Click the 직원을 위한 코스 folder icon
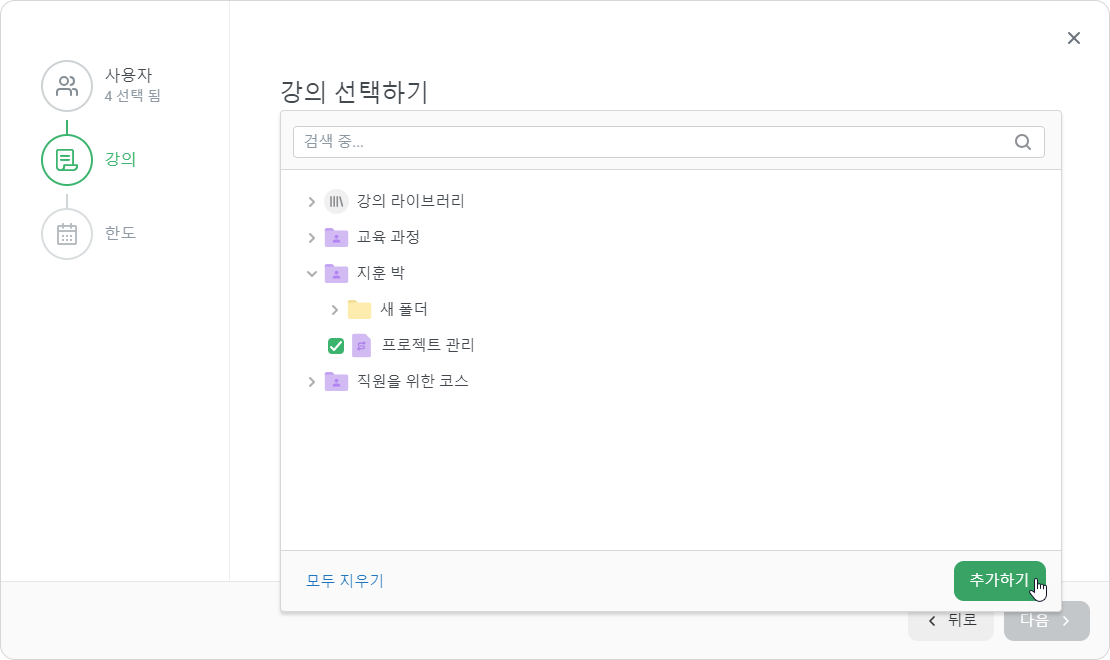The height and width of the screenshot is (660, 1110). [x=336, y=382]
